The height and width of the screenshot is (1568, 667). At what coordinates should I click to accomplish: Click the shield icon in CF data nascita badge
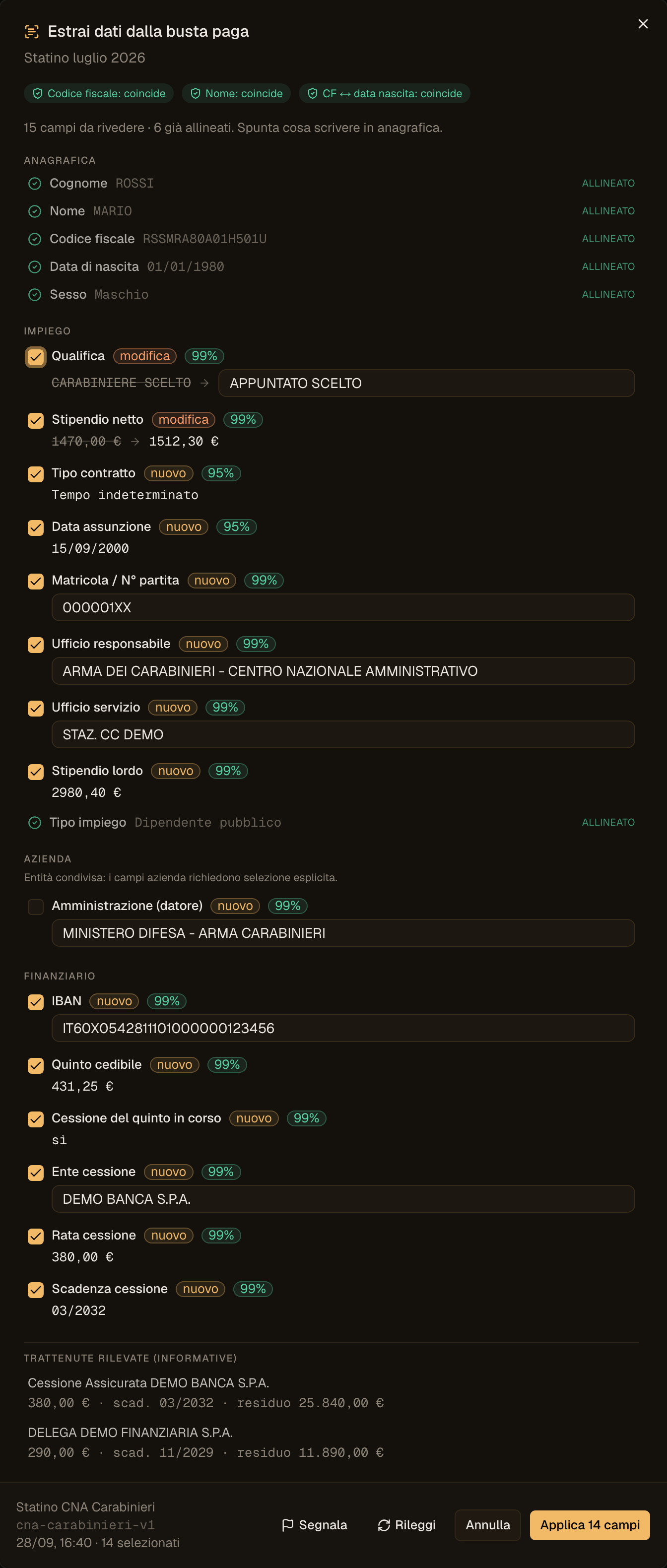point(313,93)
